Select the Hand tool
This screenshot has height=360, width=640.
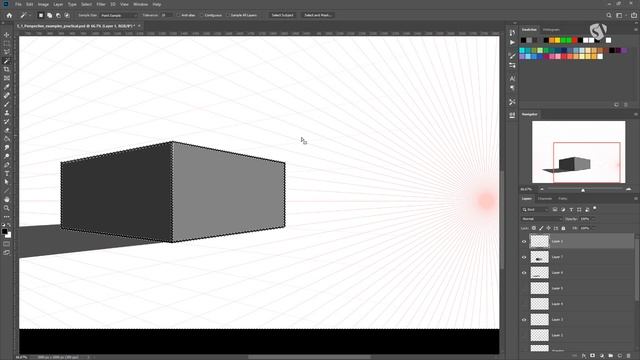(7, 200)
